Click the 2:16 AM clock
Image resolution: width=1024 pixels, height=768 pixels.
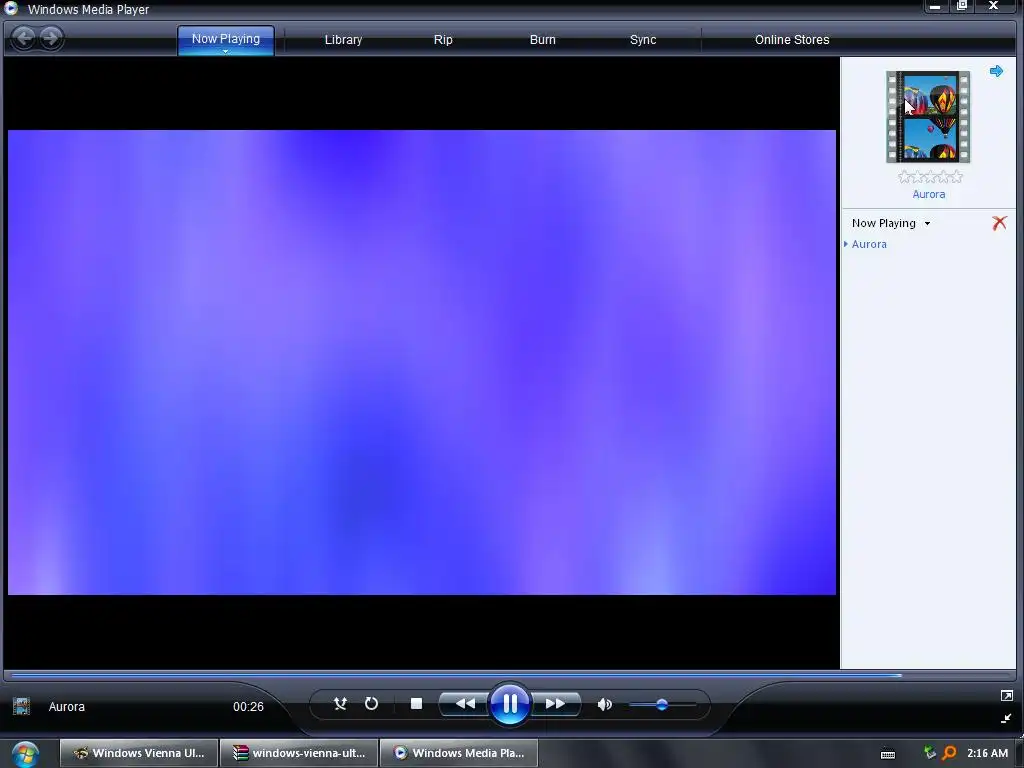tap(987, 753)
